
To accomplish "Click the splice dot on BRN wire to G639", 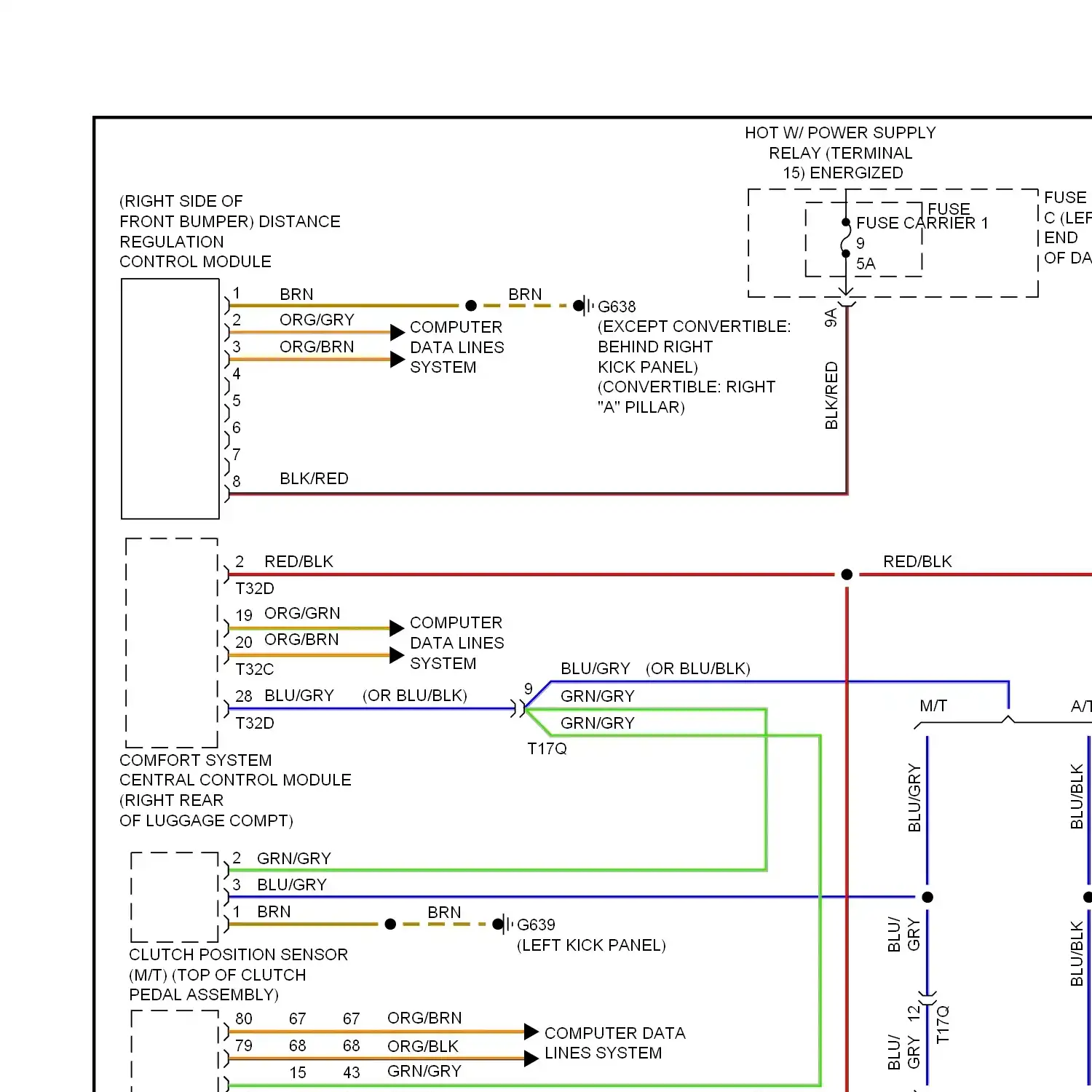I will point(390,924).
